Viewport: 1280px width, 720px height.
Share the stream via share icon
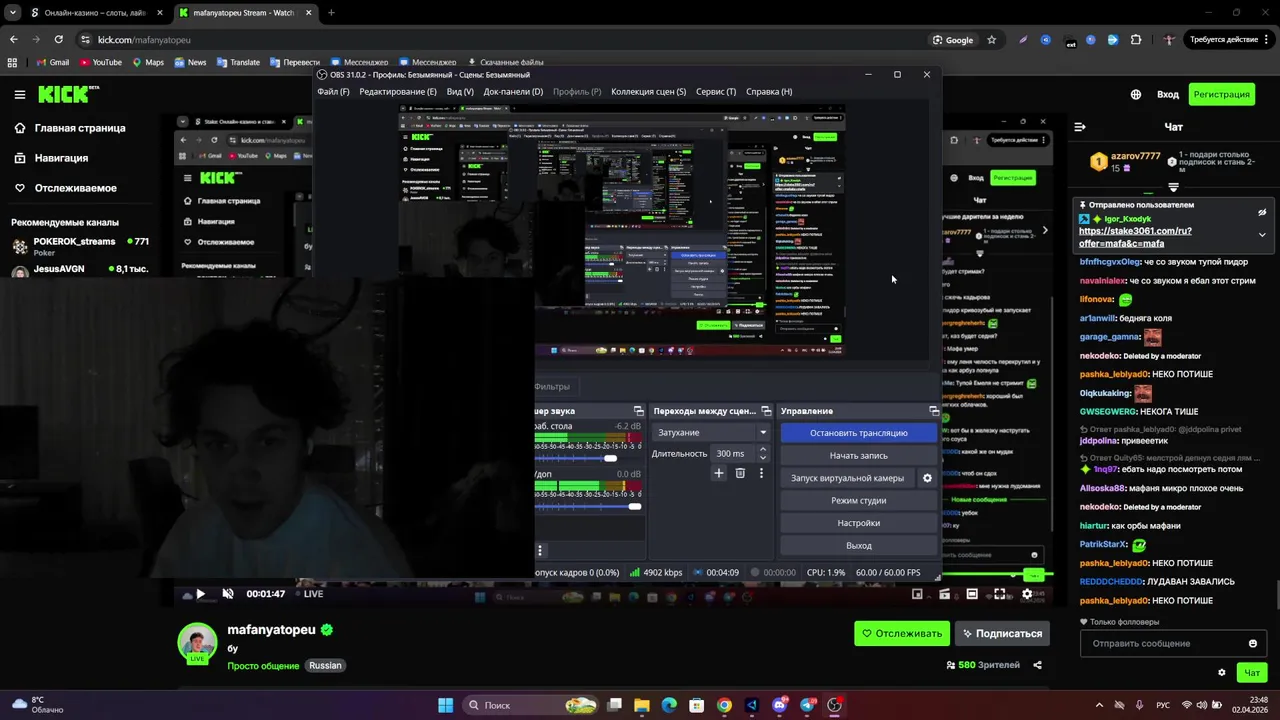[x=1037, y=665]
